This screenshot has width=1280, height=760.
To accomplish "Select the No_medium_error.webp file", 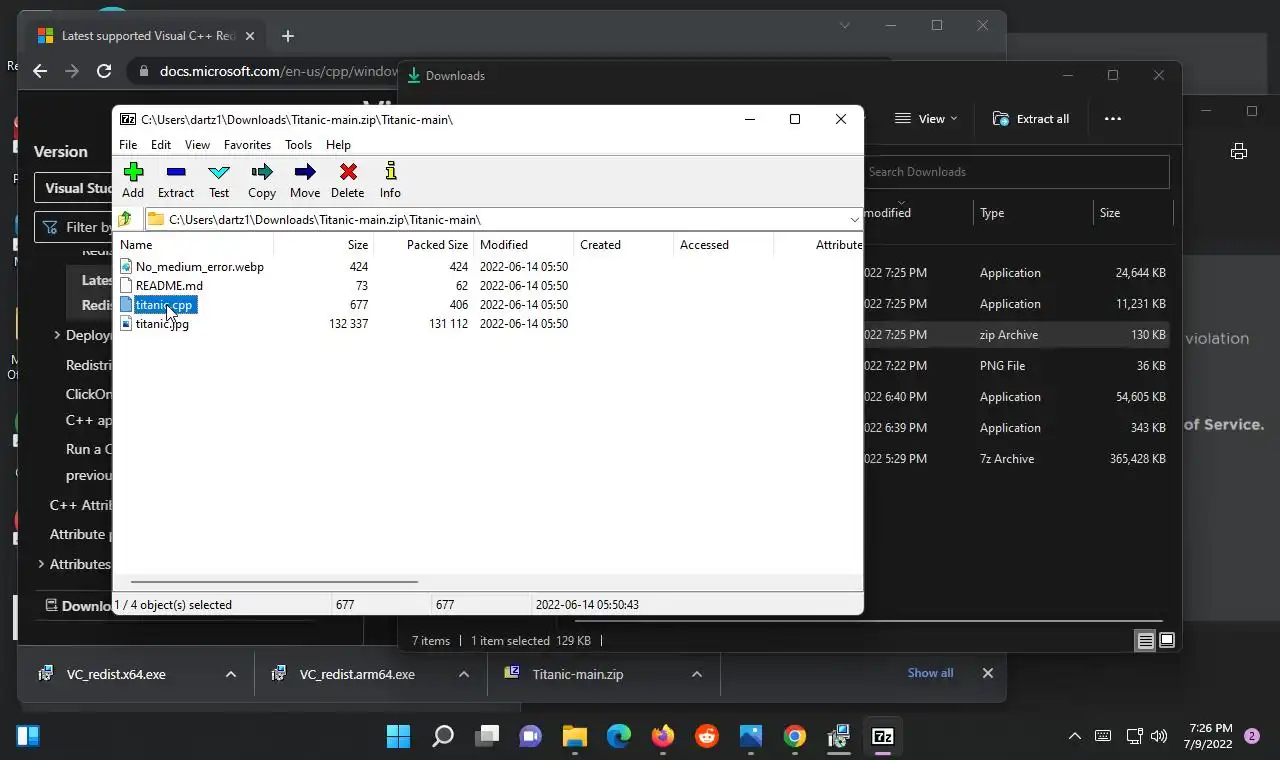I will (200, 267).
